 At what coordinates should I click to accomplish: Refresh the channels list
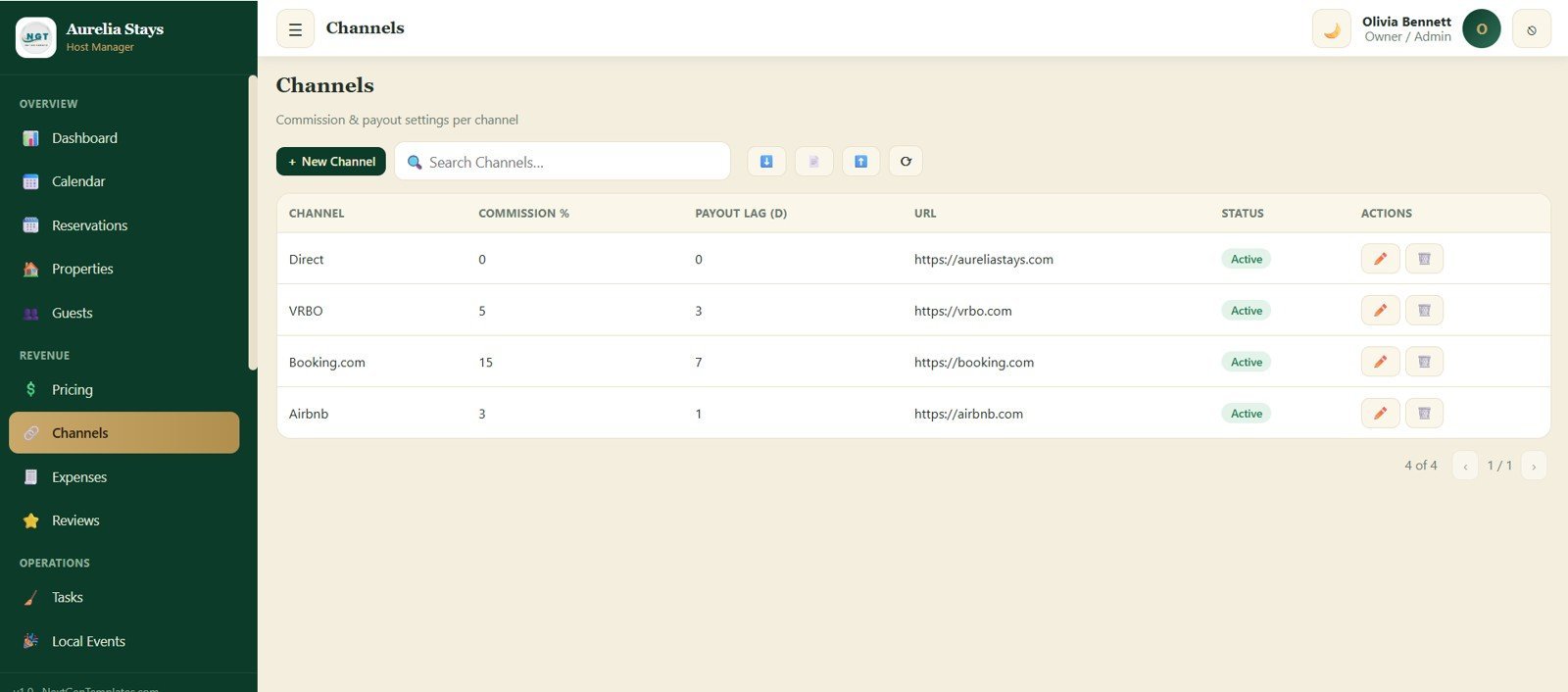point(906,162)
